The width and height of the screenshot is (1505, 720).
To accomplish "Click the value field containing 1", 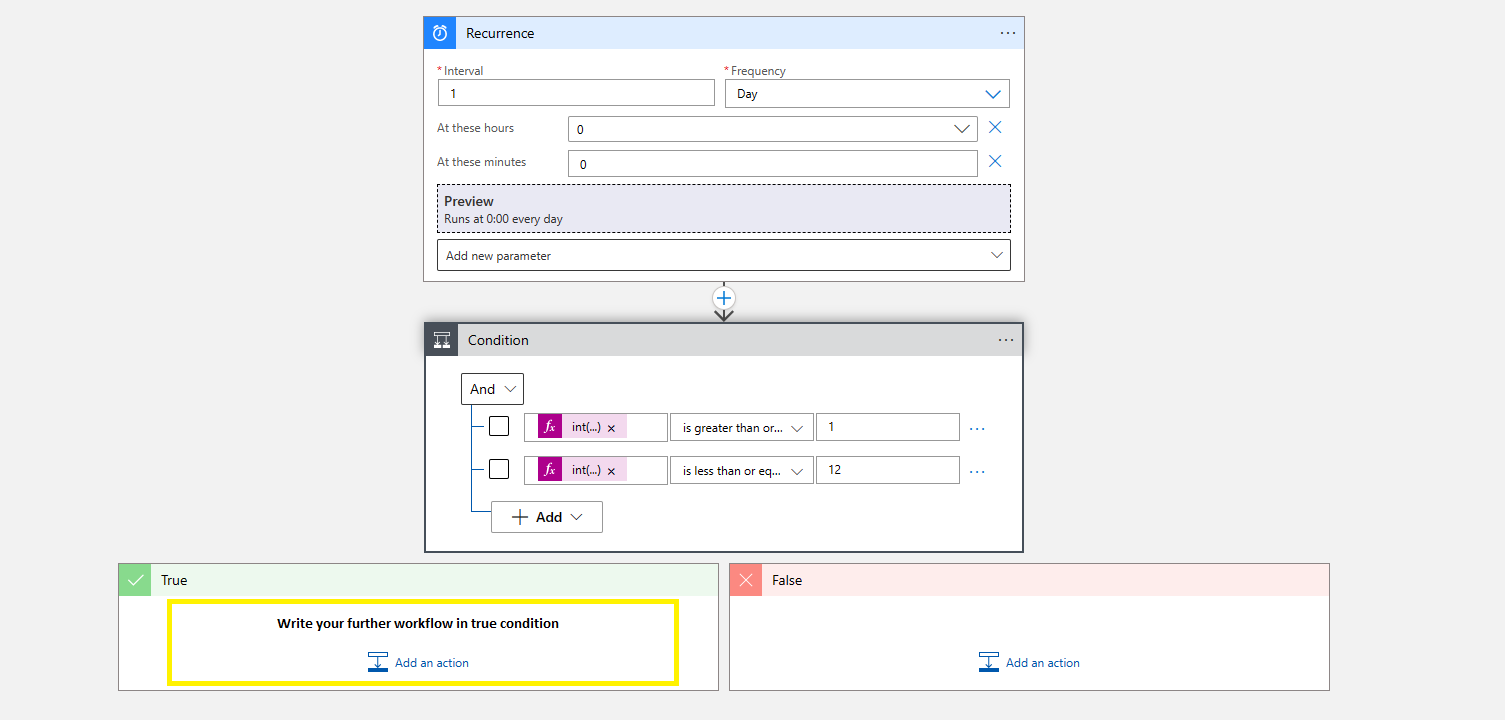I will tap(888, 427).
